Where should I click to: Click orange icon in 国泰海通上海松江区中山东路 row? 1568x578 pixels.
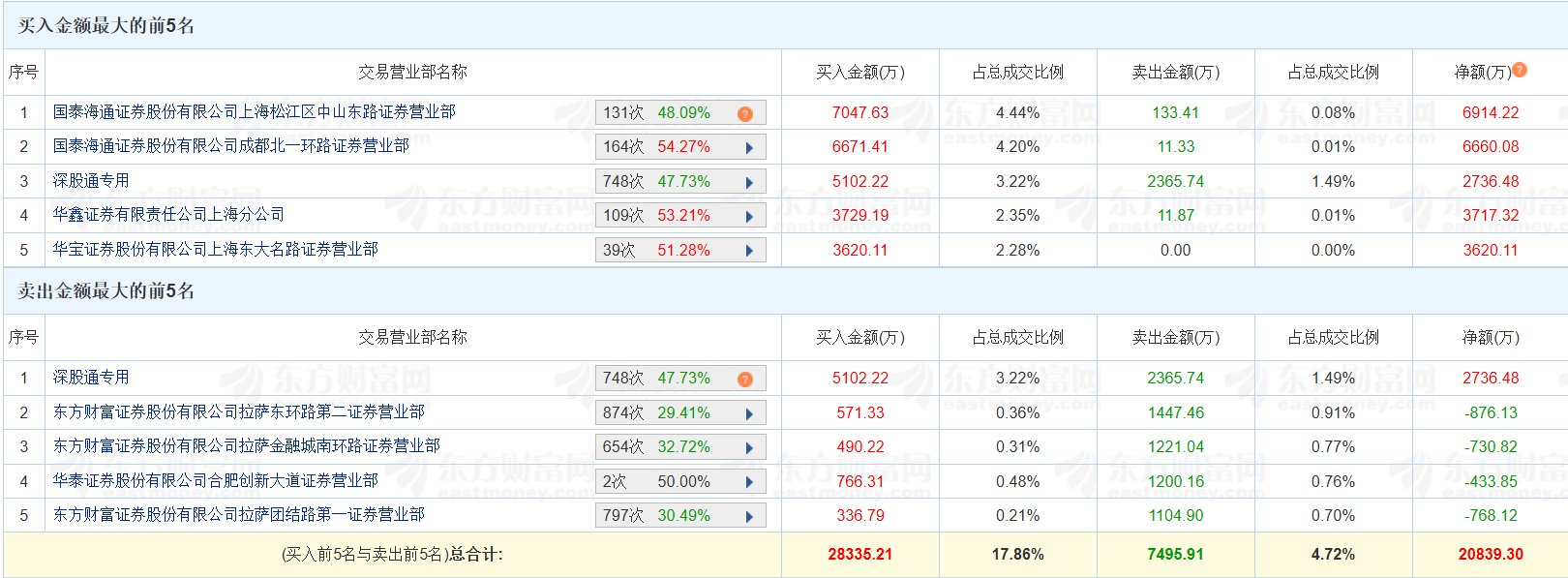coord(744,113)
